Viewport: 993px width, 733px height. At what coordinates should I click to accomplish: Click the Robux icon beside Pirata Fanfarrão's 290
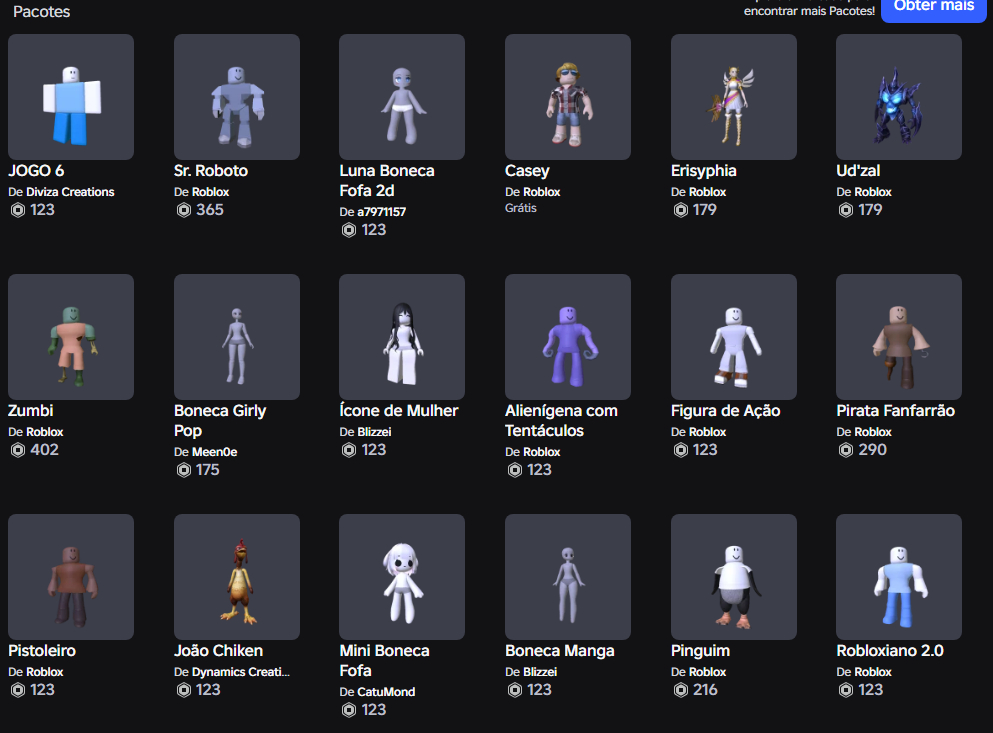pos(846,450)
